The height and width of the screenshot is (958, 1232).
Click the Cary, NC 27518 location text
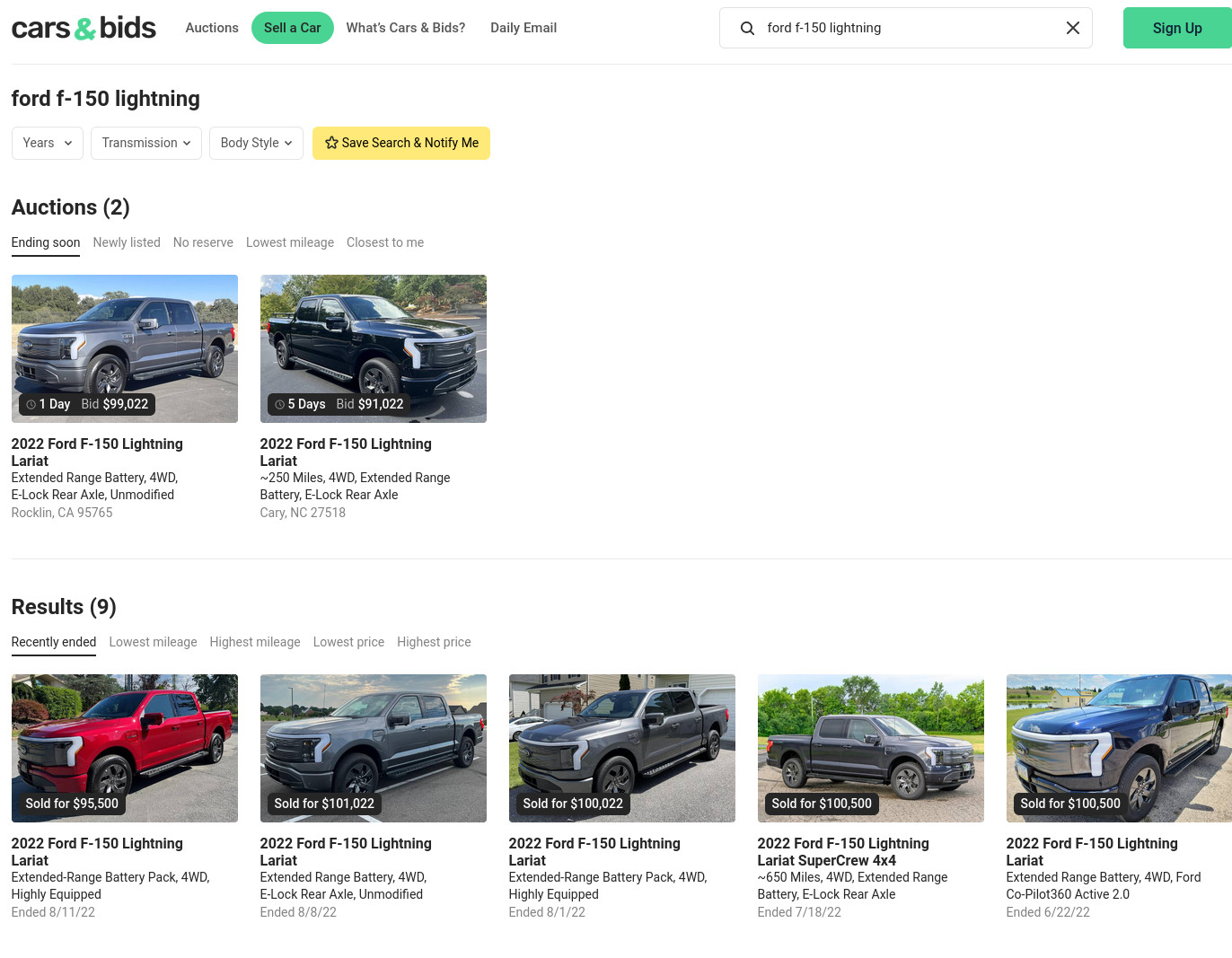[303, 513]
